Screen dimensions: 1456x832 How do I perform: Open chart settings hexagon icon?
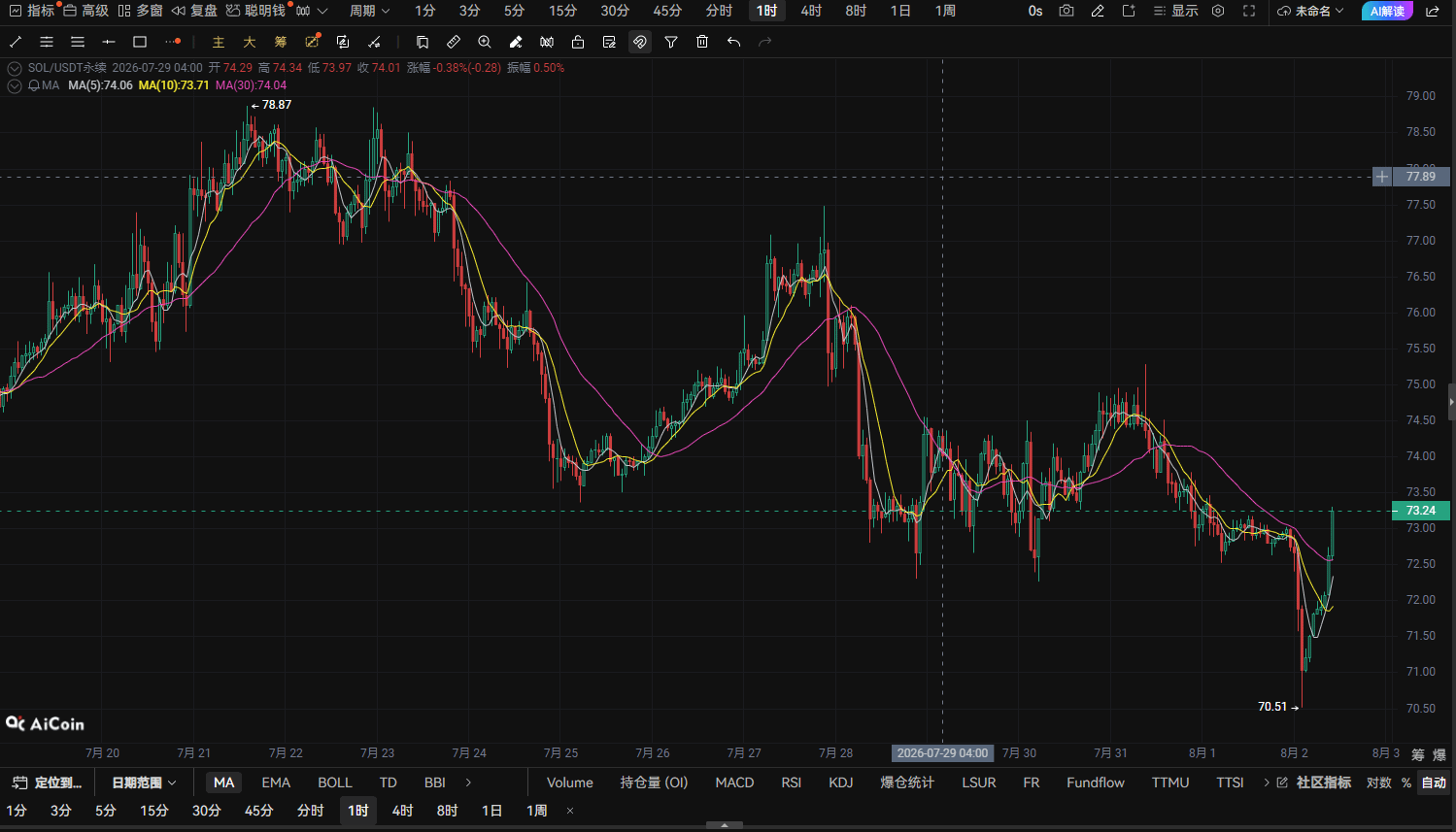point(1218,11)
